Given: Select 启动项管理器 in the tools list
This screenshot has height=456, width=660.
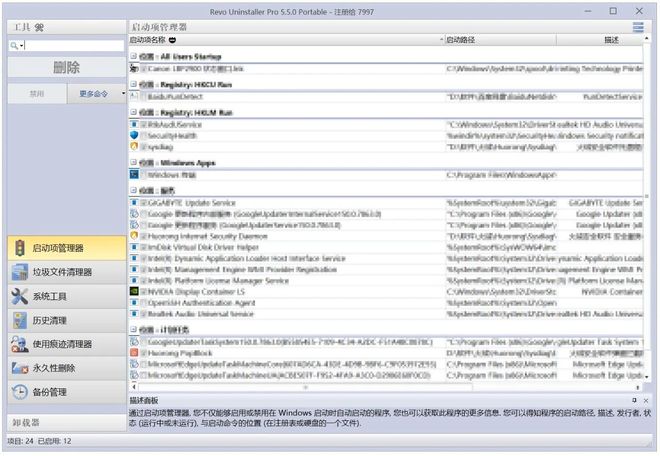Looking at the screenshot, I should 67,248.
